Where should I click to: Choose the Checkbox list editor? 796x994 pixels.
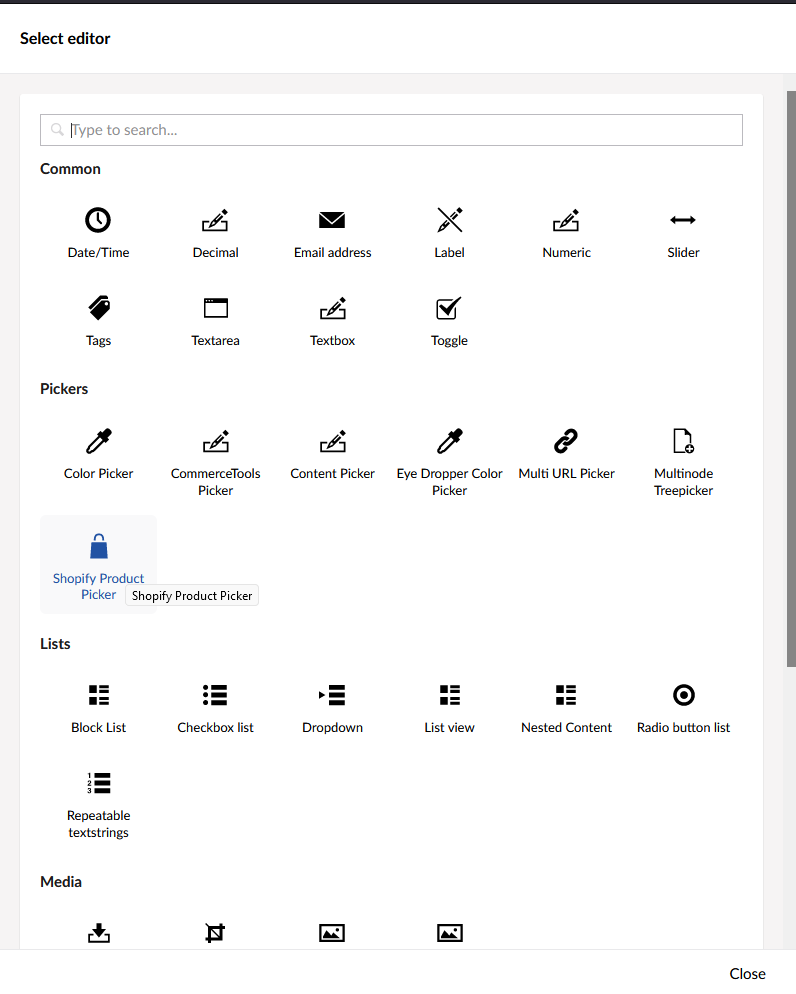point(215,707)
